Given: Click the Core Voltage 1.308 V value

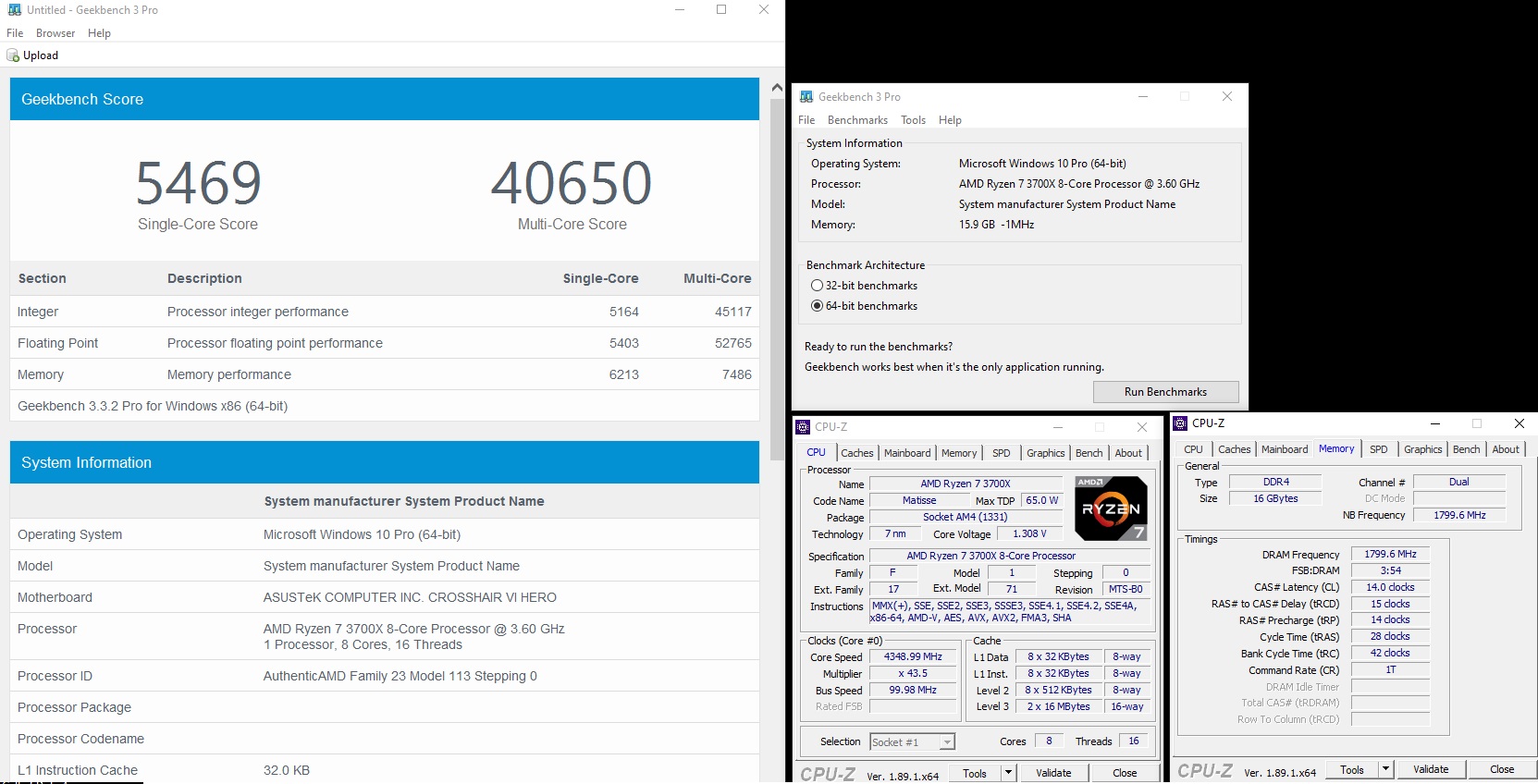Looking at the screenshot, I should click(1029, 534).
